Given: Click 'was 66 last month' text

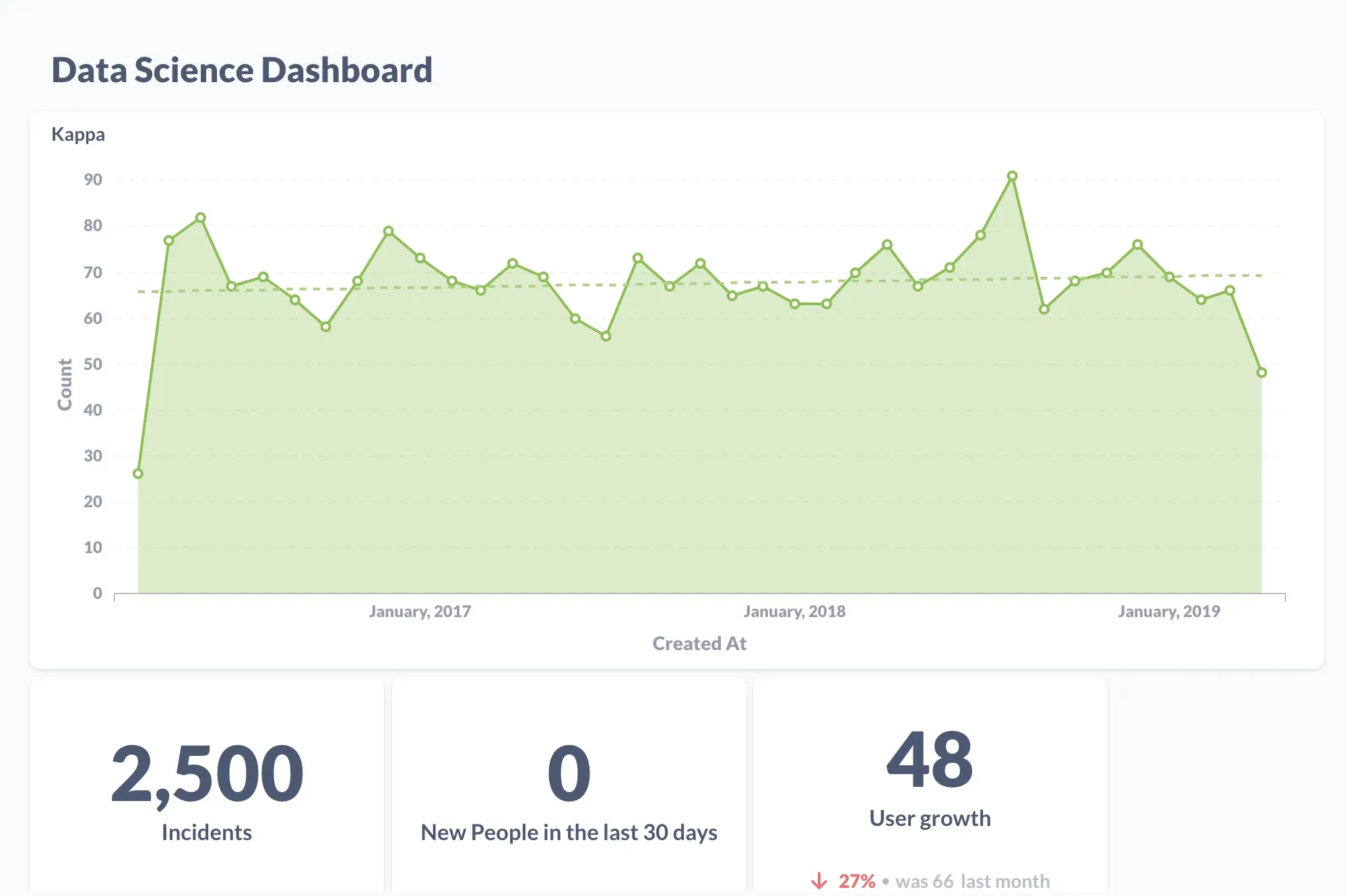Looking at the screenshot, I should 973,881.
